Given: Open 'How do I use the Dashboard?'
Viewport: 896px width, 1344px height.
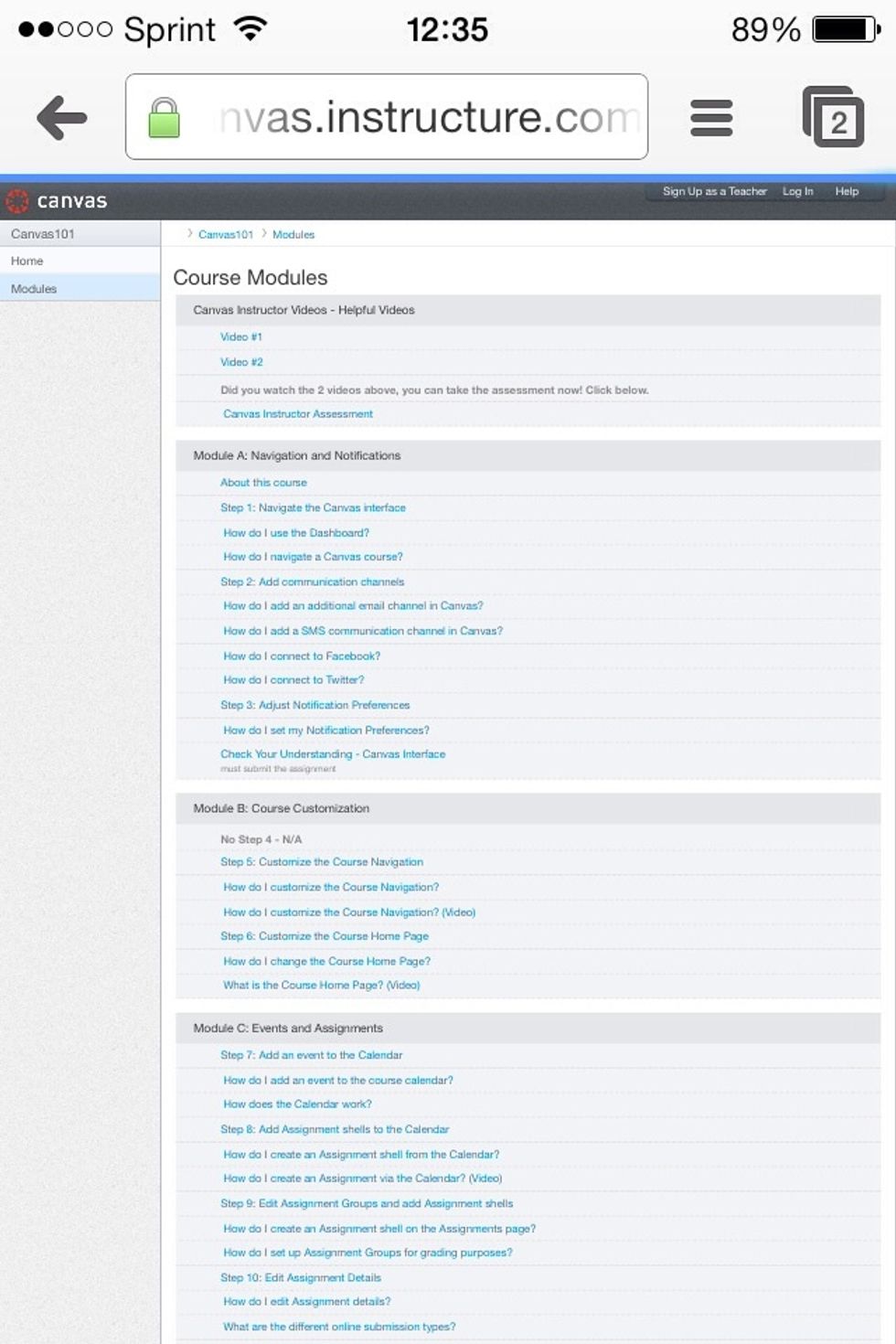Looking at the screenshot, I should pos(295,532).
